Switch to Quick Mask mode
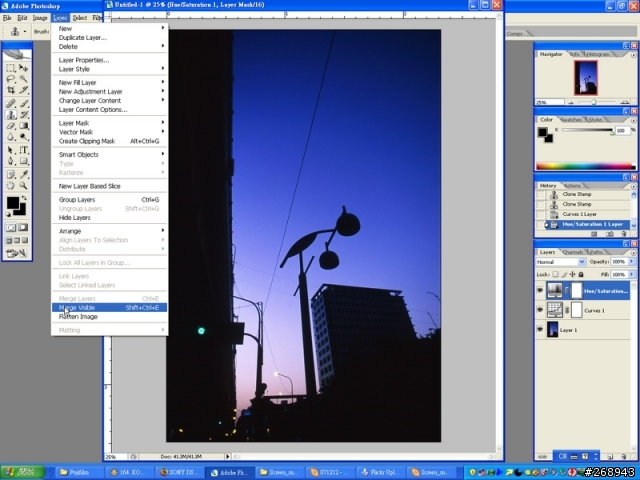Image resolution: width=640 pixels, height=480 pixels. (x=23, y=227)
